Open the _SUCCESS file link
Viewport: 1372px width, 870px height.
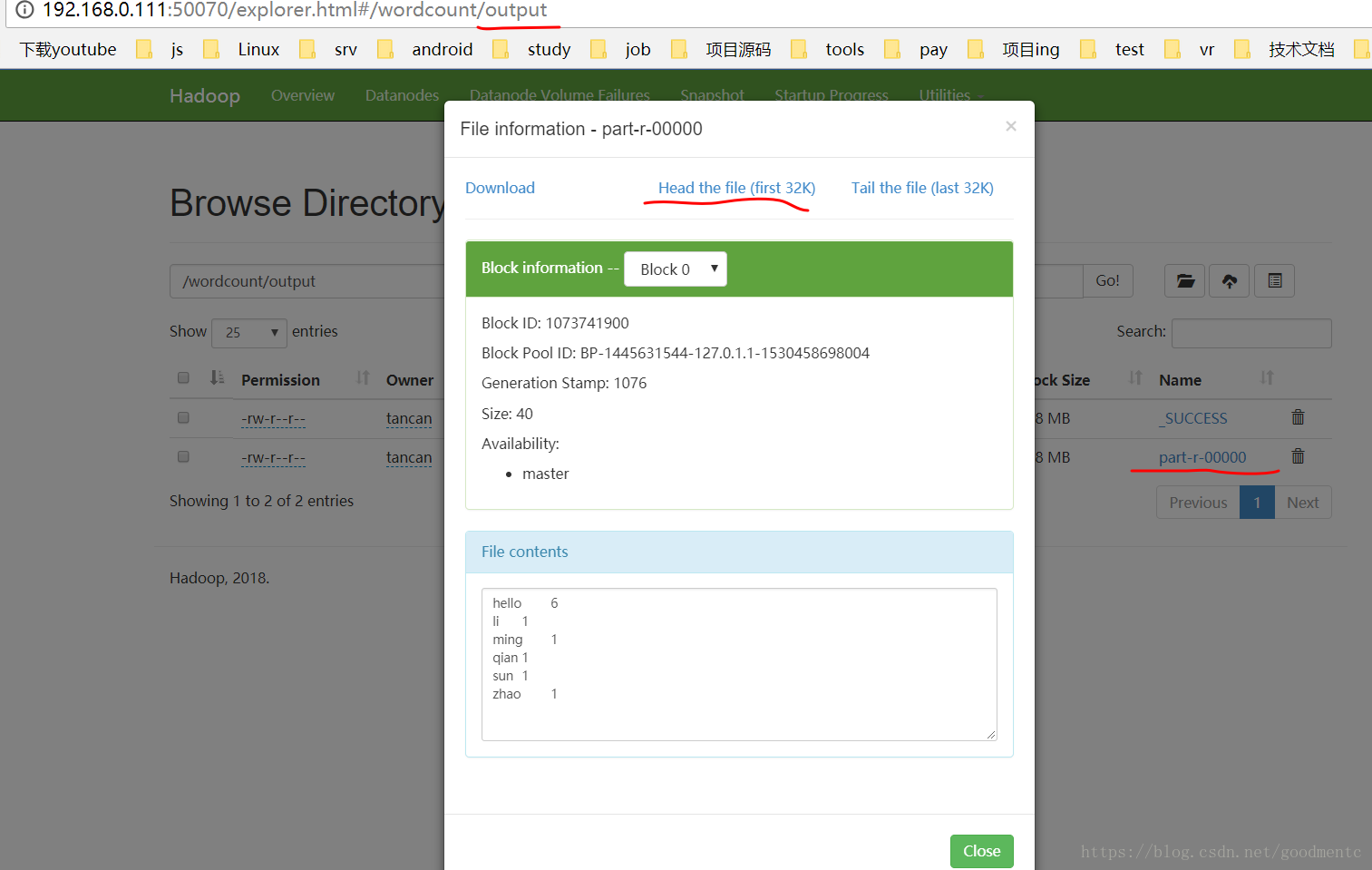pos(1193,418)
